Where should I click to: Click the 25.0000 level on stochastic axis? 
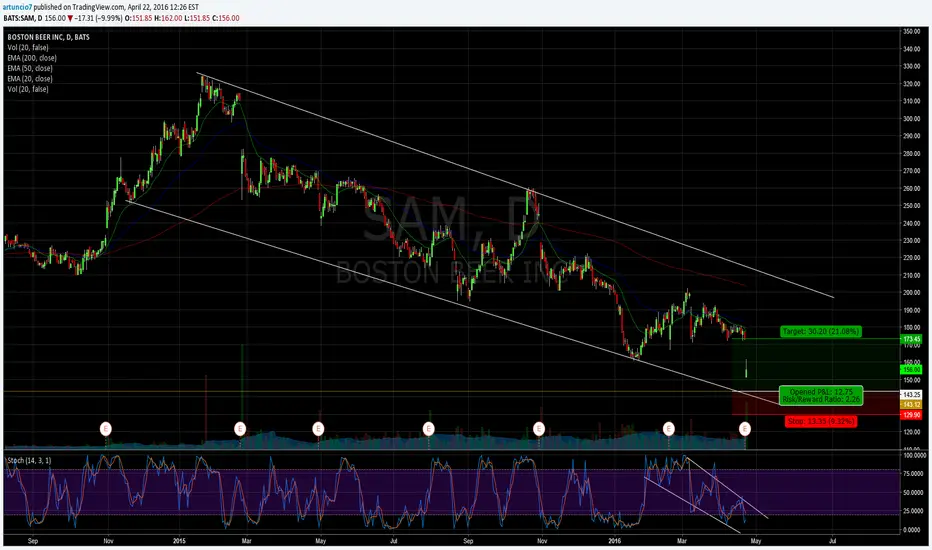coord(914,511)
